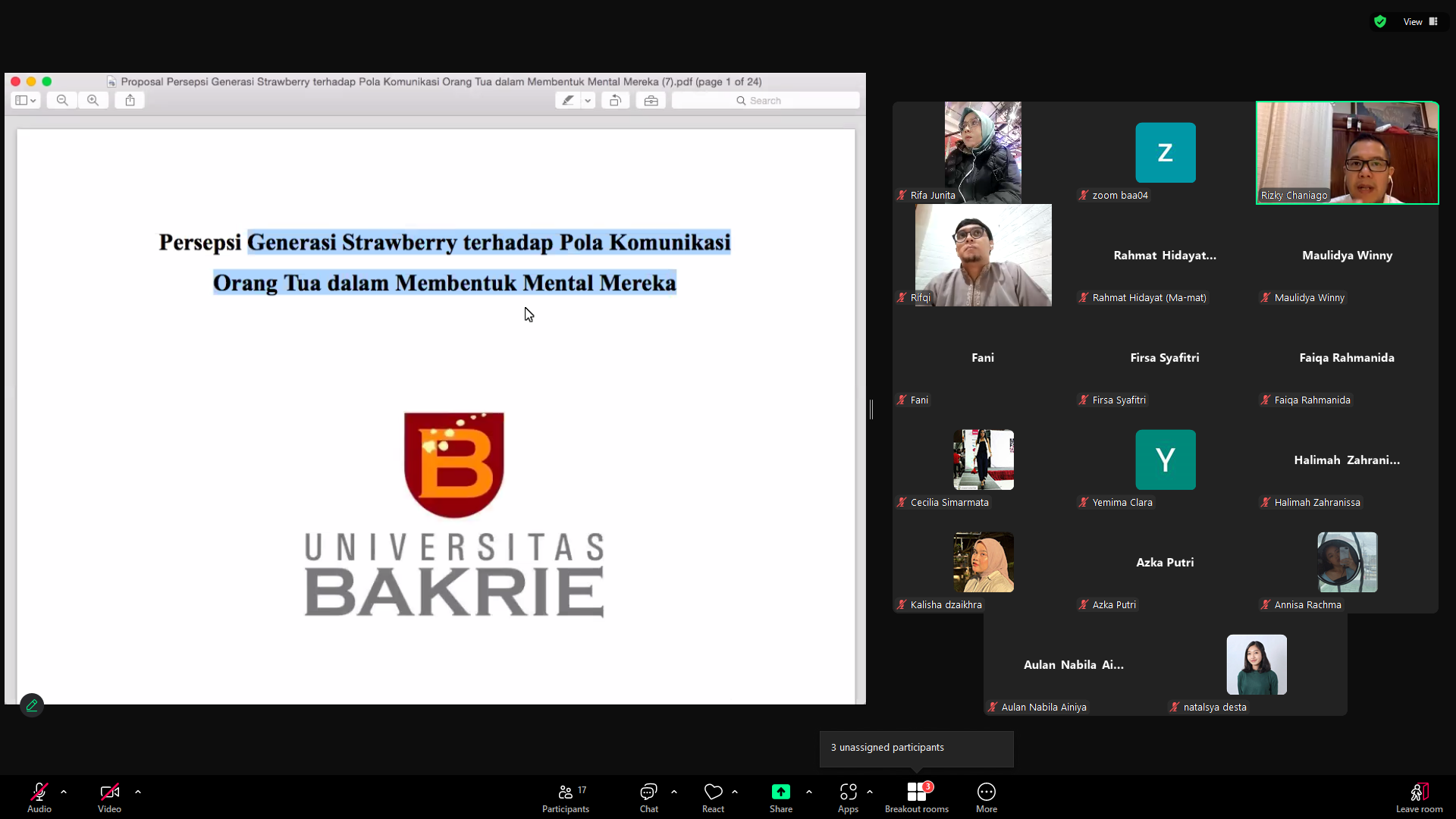Open sidebar view dropdown in Preview
This screenshot has width=1456, height=819.
[x=26, y=100]
